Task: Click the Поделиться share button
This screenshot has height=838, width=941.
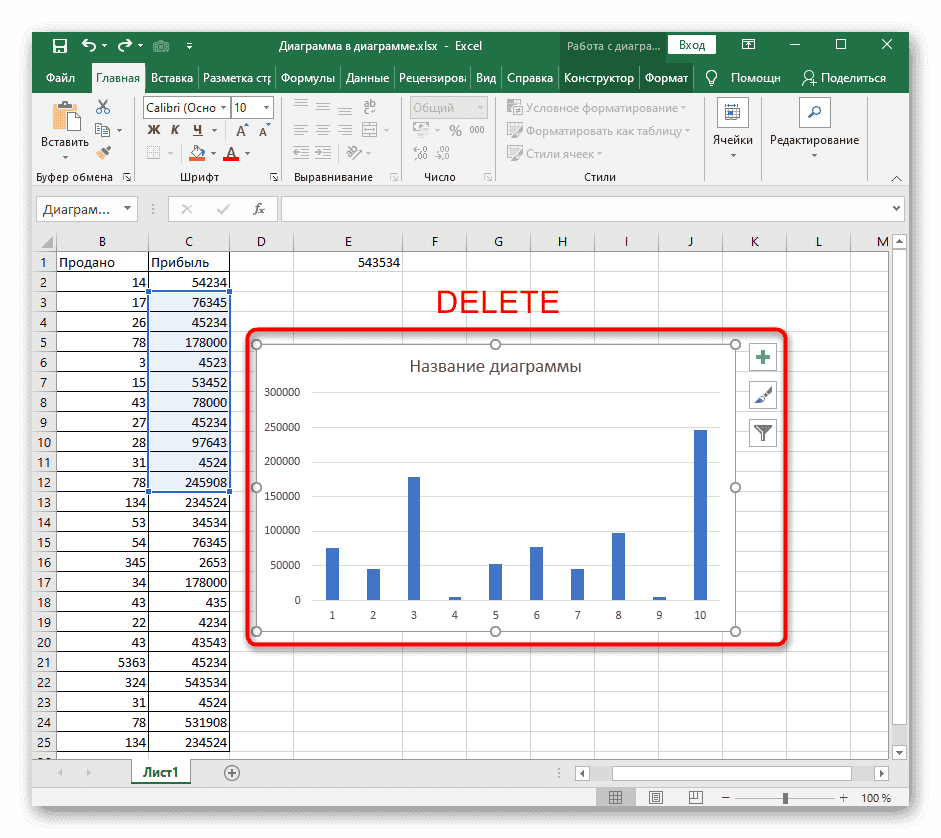Action: click(843, 78)
